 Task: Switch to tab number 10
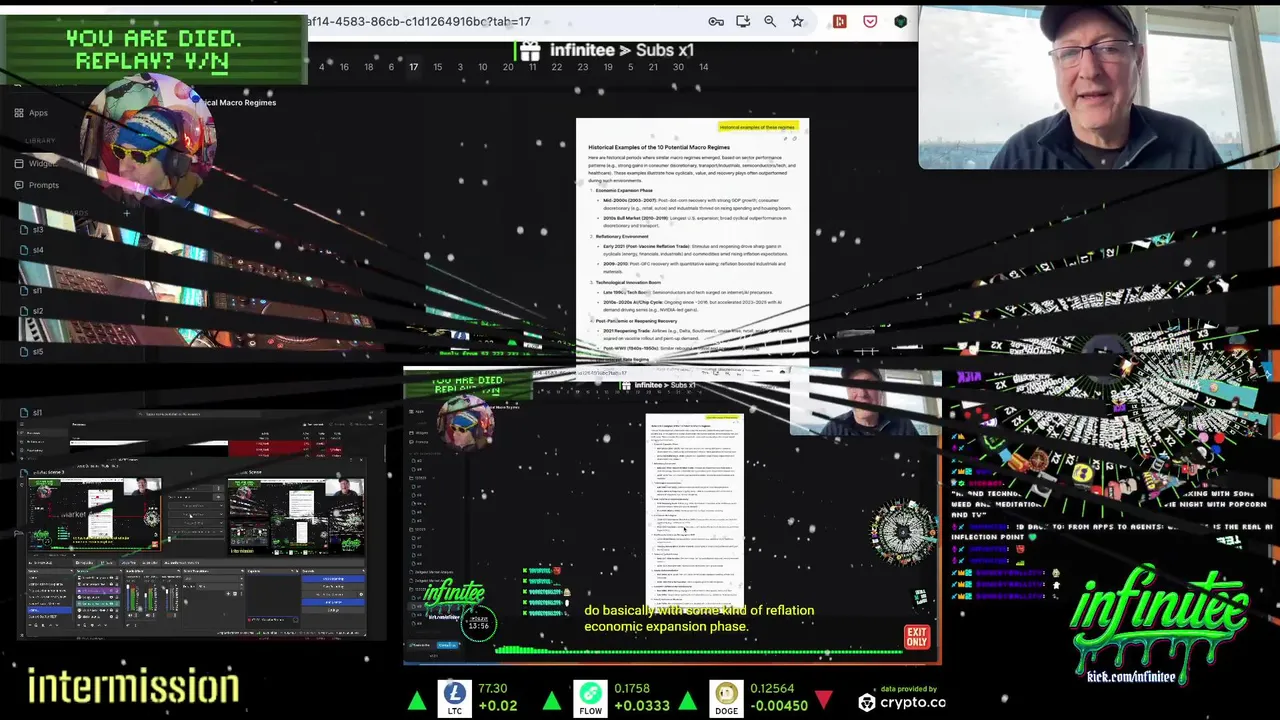(482, 67)
